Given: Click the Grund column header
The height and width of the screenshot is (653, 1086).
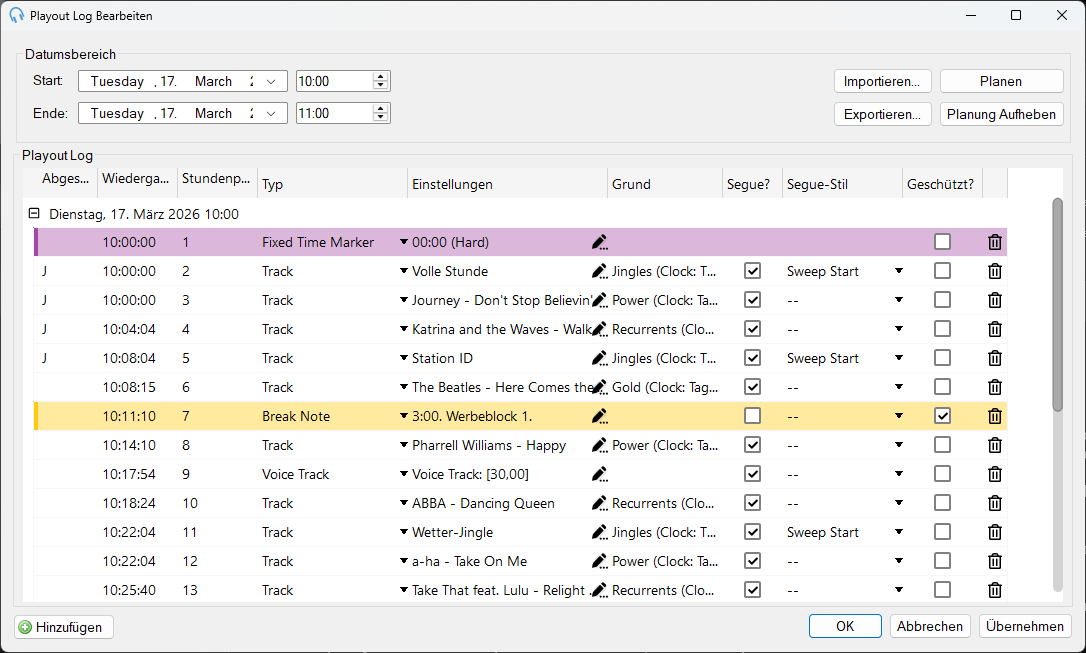Looking at the screenshot, I should 665,184.
